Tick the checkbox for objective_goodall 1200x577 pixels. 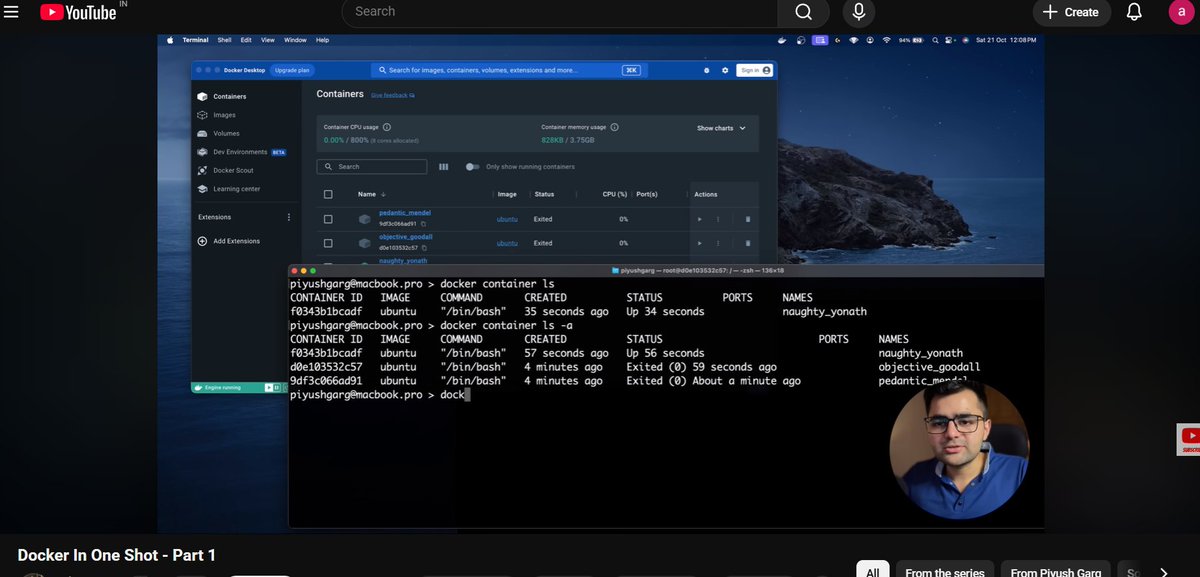click(x=328, y=243)
